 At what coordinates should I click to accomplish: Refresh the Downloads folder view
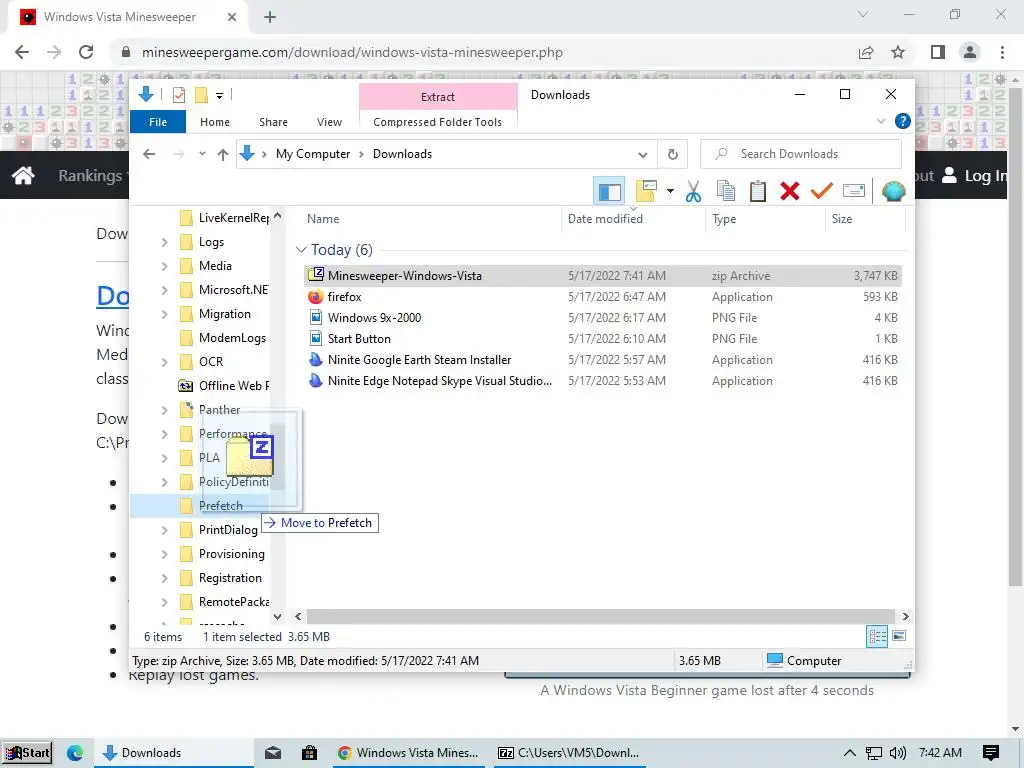tap(673, 154)
